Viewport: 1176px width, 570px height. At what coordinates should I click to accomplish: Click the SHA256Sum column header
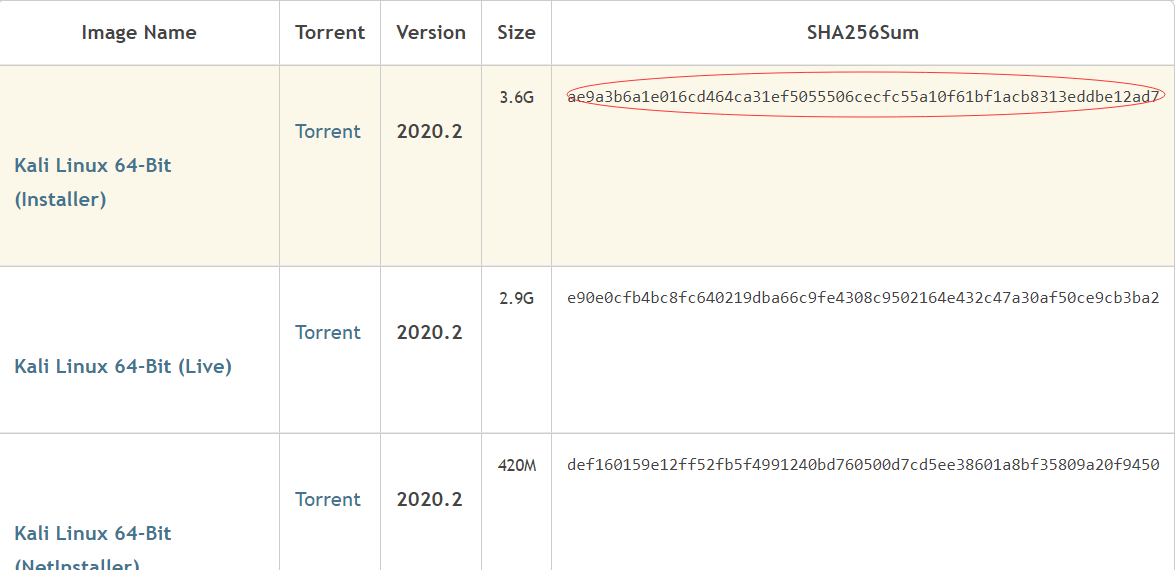click(x=863, y=32)
